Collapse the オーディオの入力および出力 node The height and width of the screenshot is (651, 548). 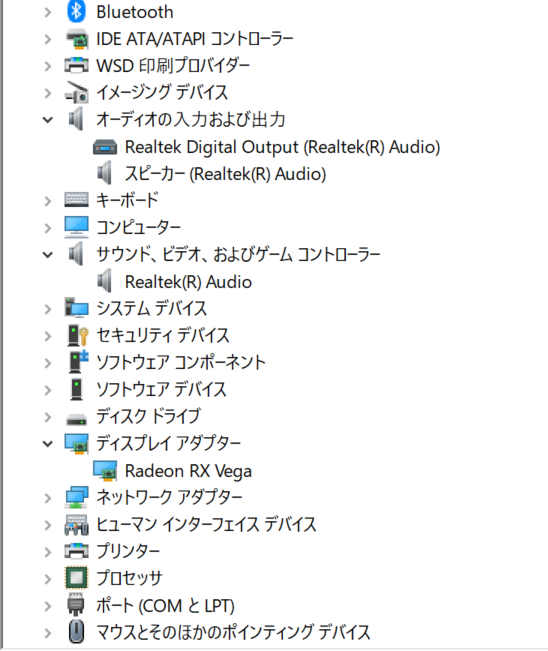48,120
